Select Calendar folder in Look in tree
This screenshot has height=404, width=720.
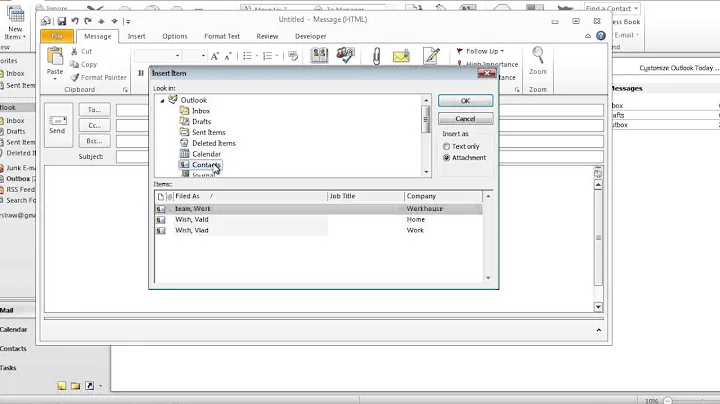point(206,154)
